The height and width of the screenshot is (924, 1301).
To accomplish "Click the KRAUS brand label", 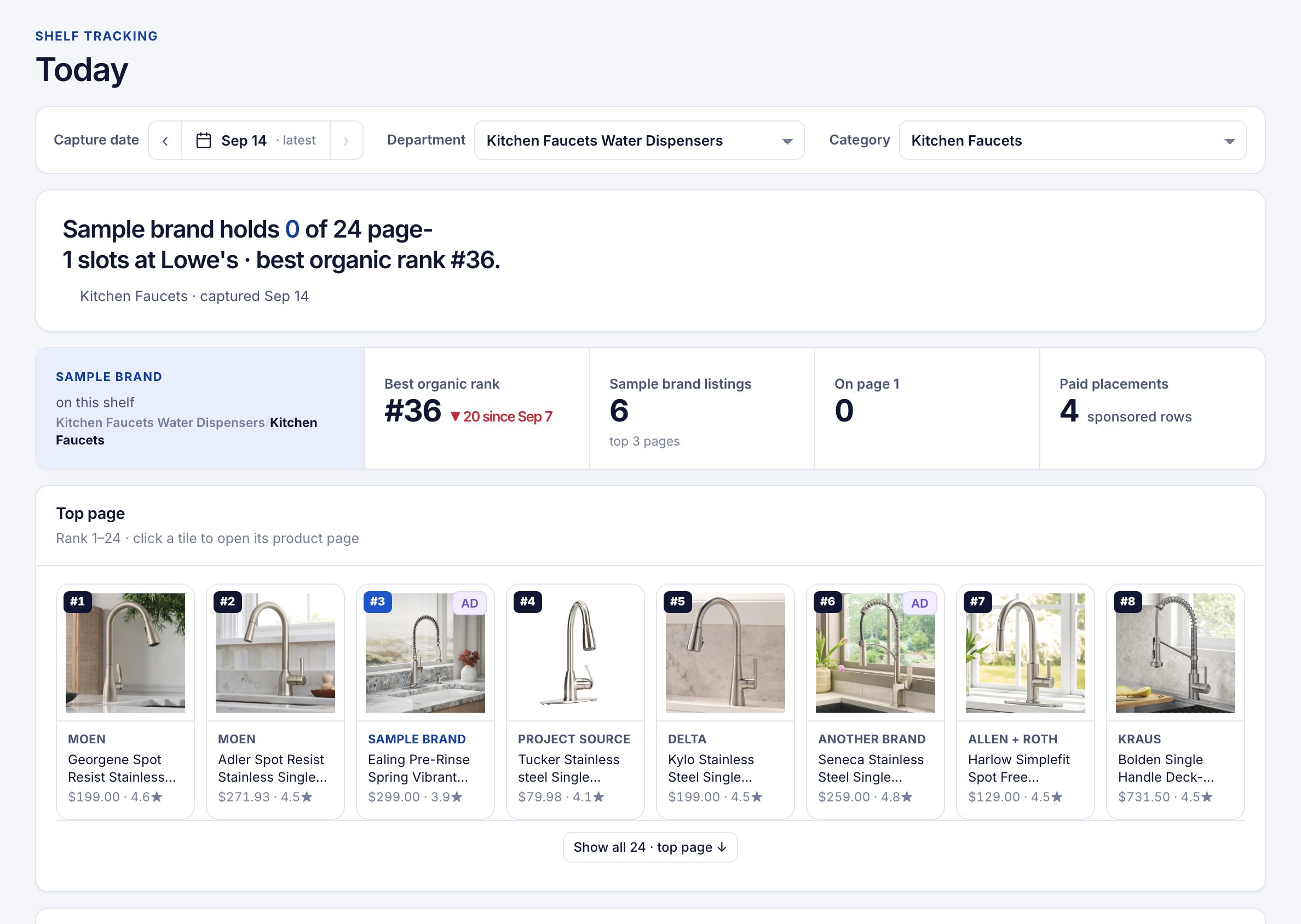I will click(1139, 739).
